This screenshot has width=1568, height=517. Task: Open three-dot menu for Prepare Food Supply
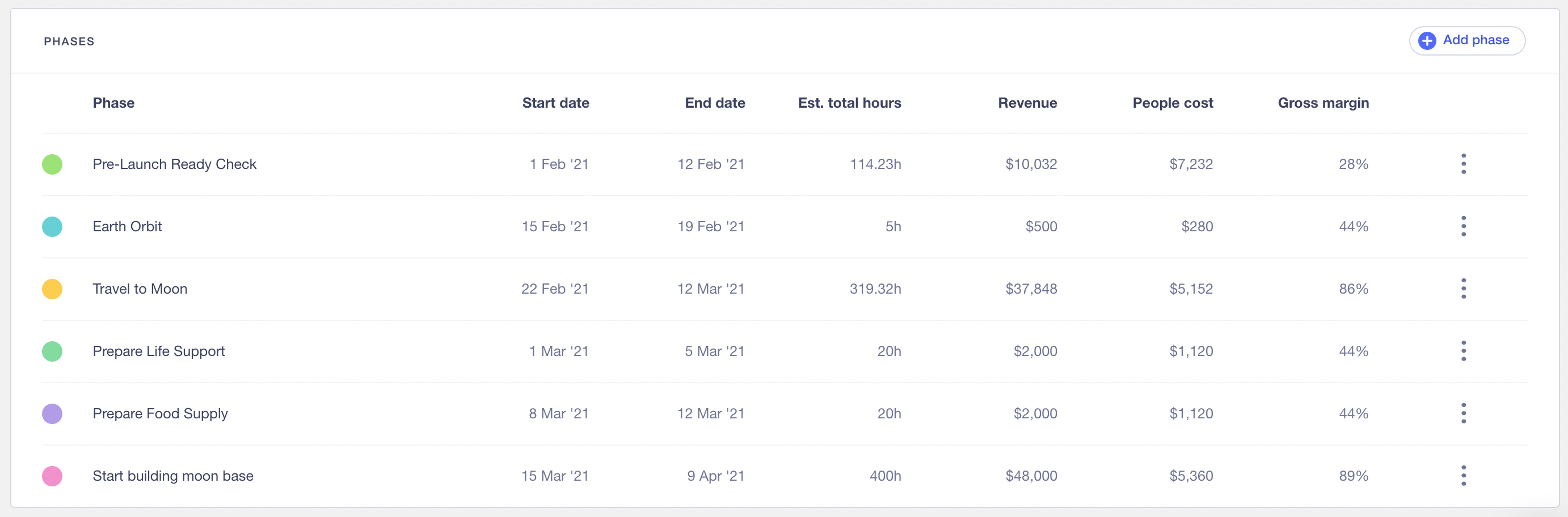click(x=1463, y=414)
